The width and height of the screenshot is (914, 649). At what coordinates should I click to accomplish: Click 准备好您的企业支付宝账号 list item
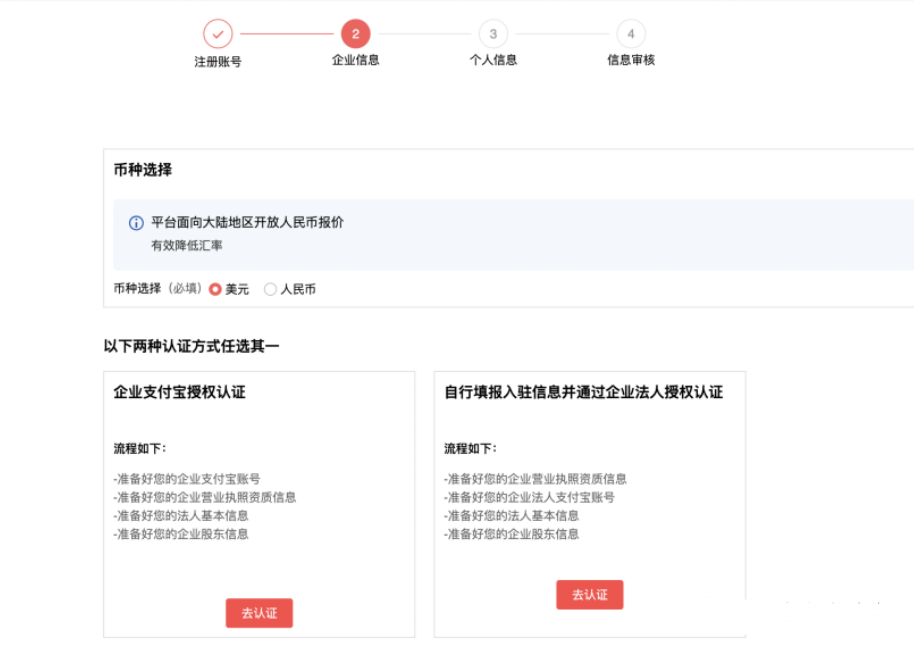click(x=190, y=478)
